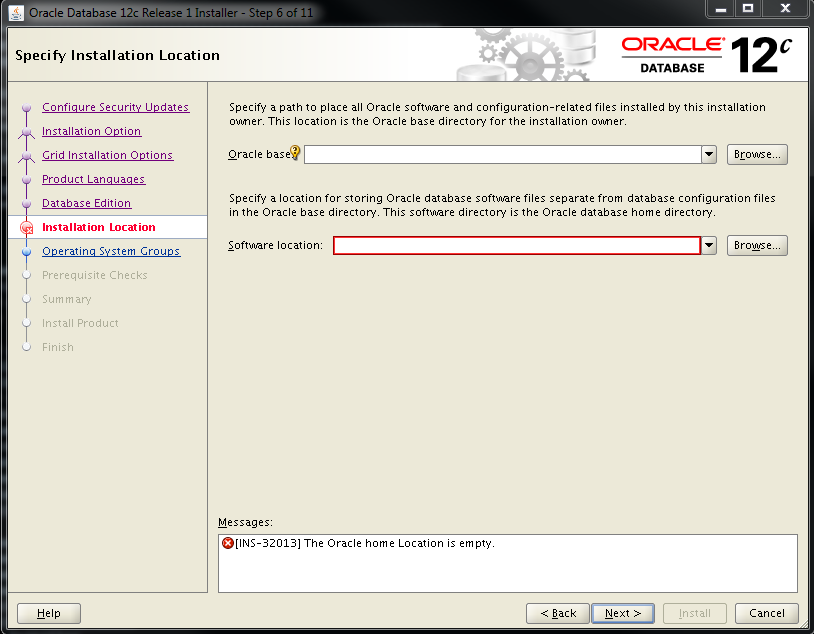Click the Java icon in the title bar
This screenshot has height=634, width=814.
16,12
